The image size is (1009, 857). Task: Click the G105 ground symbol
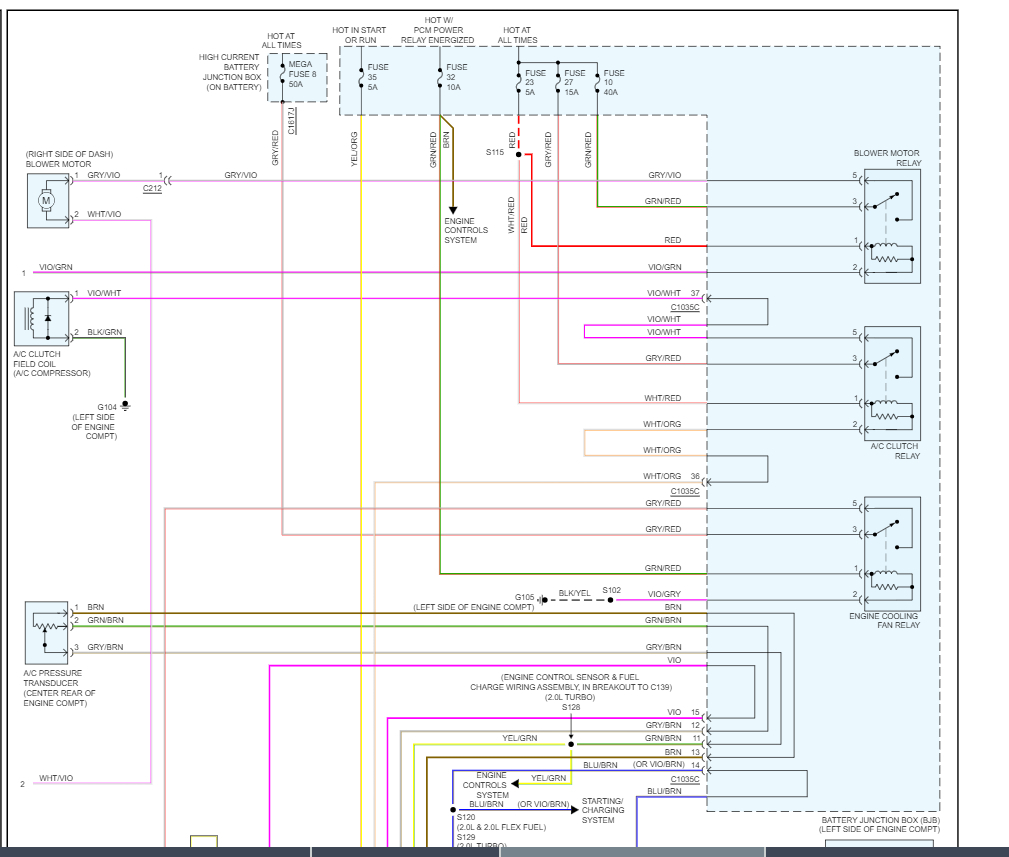point(542,600)
